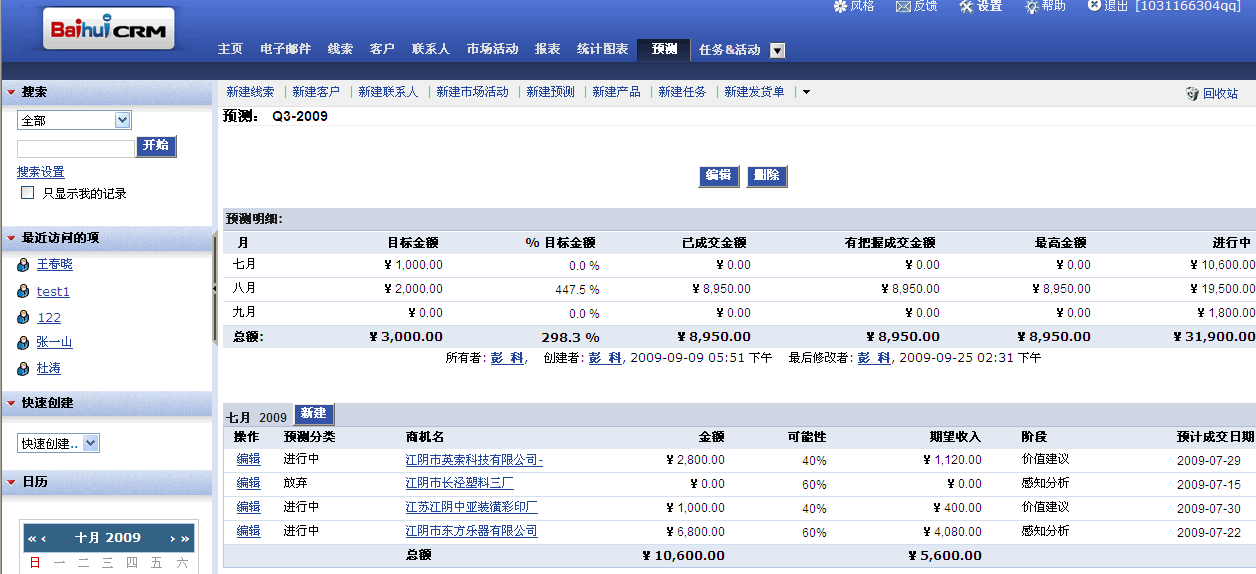Collapse the 日历 sidebar section
1256x574 pixels.
point(11,482)
